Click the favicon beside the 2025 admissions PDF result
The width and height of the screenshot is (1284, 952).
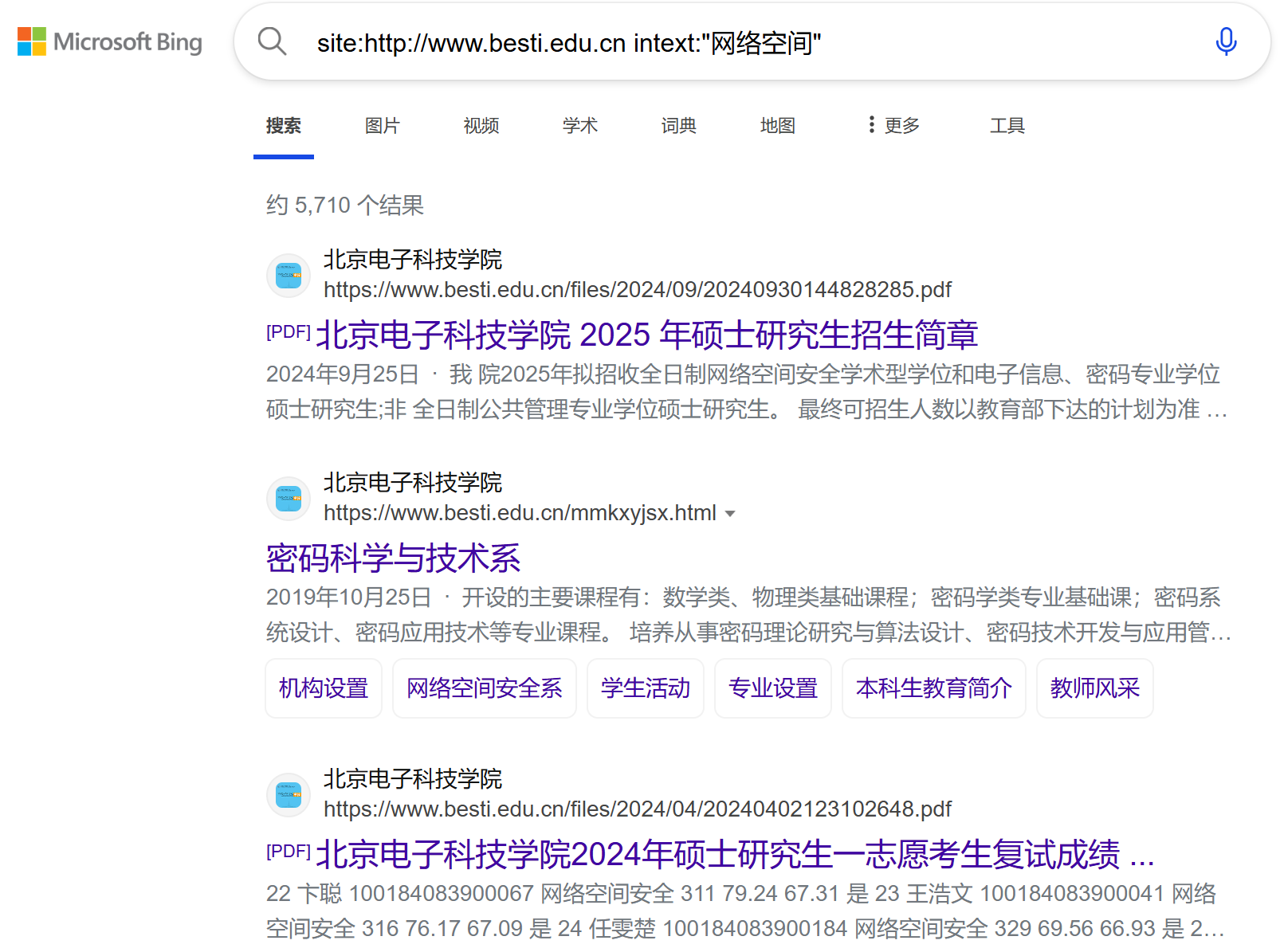[x=288, y=276]
